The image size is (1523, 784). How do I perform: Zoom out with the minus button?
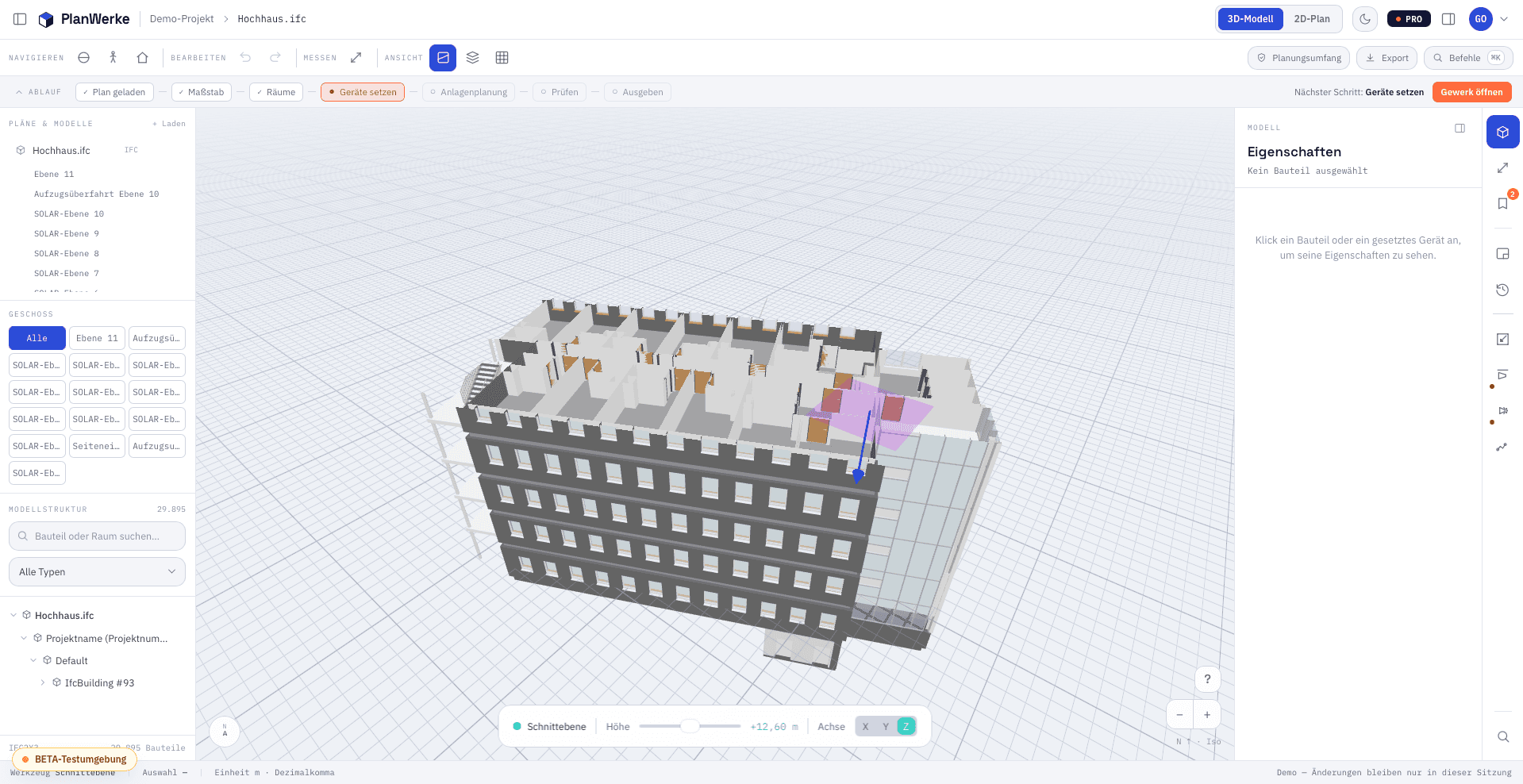click(x=1180, y=715)
